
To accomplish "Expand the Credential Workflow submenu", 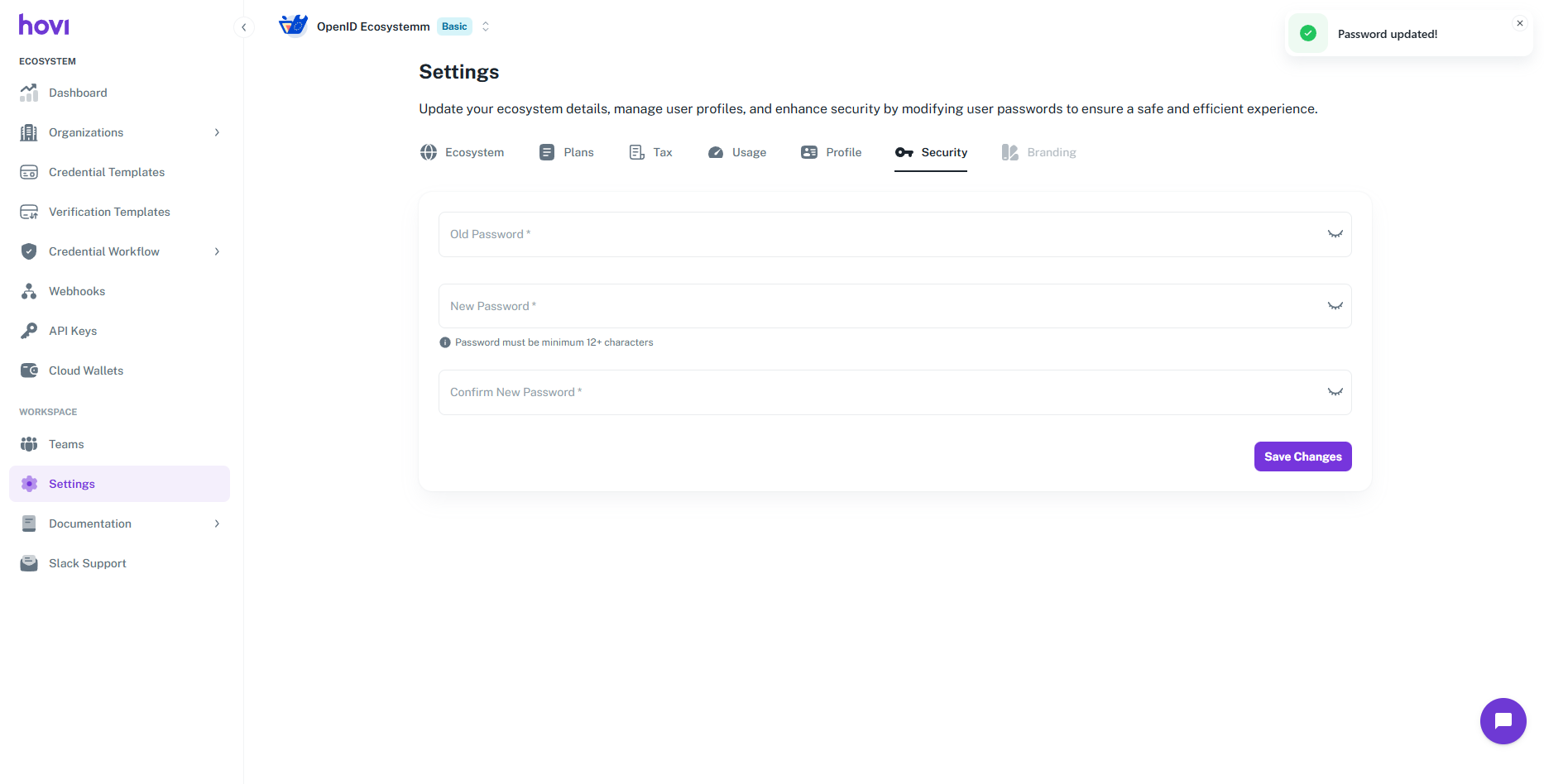I will [217, 251].
